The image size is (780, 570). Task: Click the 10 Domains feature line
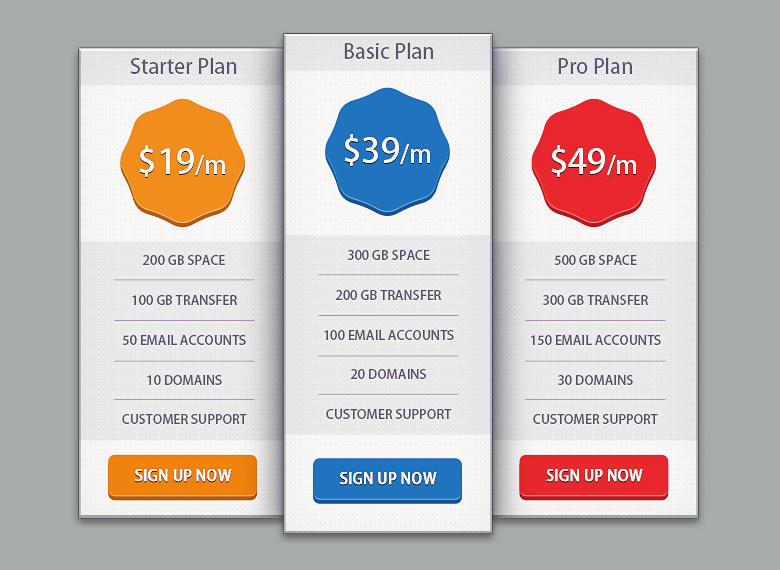click(184, 380)
